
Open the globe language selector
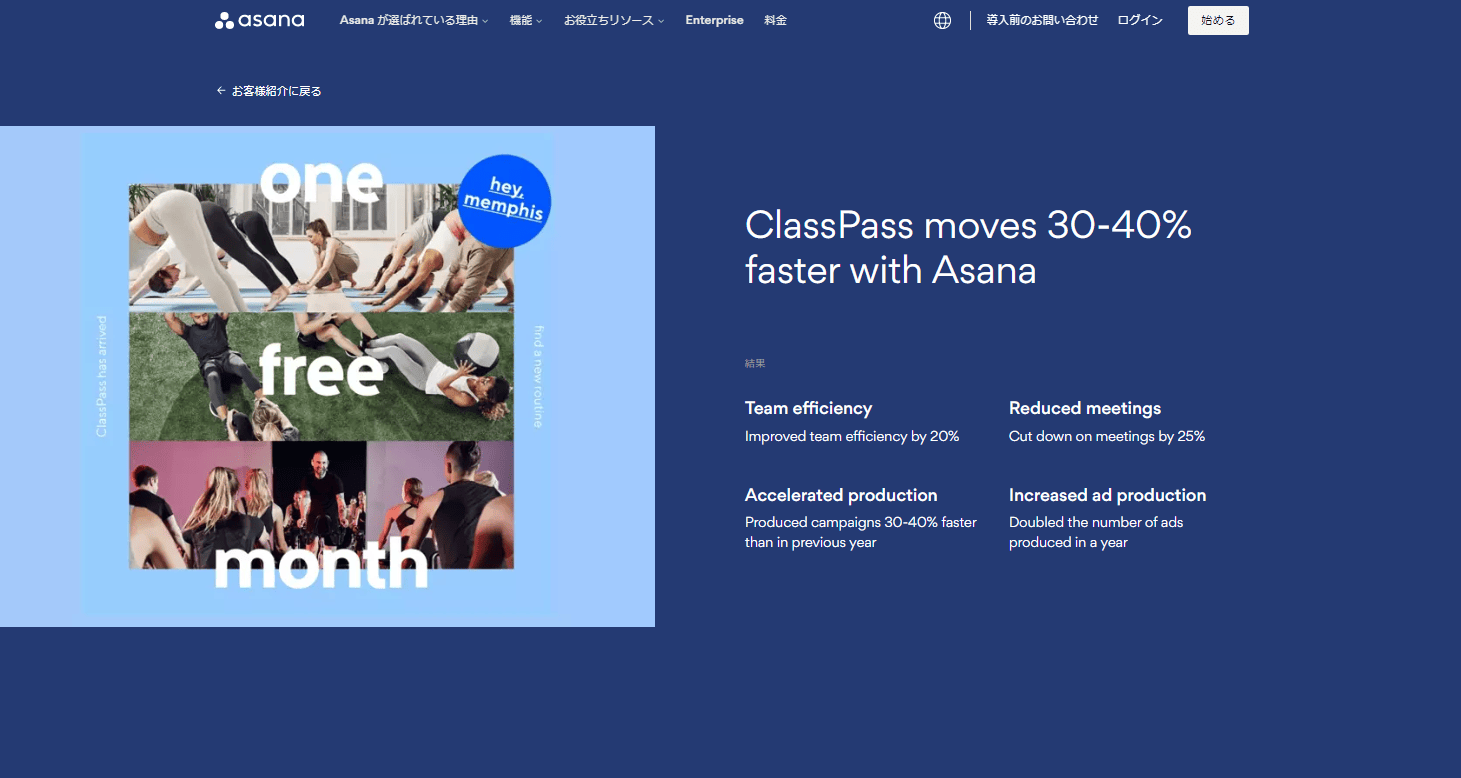point(942,20)
